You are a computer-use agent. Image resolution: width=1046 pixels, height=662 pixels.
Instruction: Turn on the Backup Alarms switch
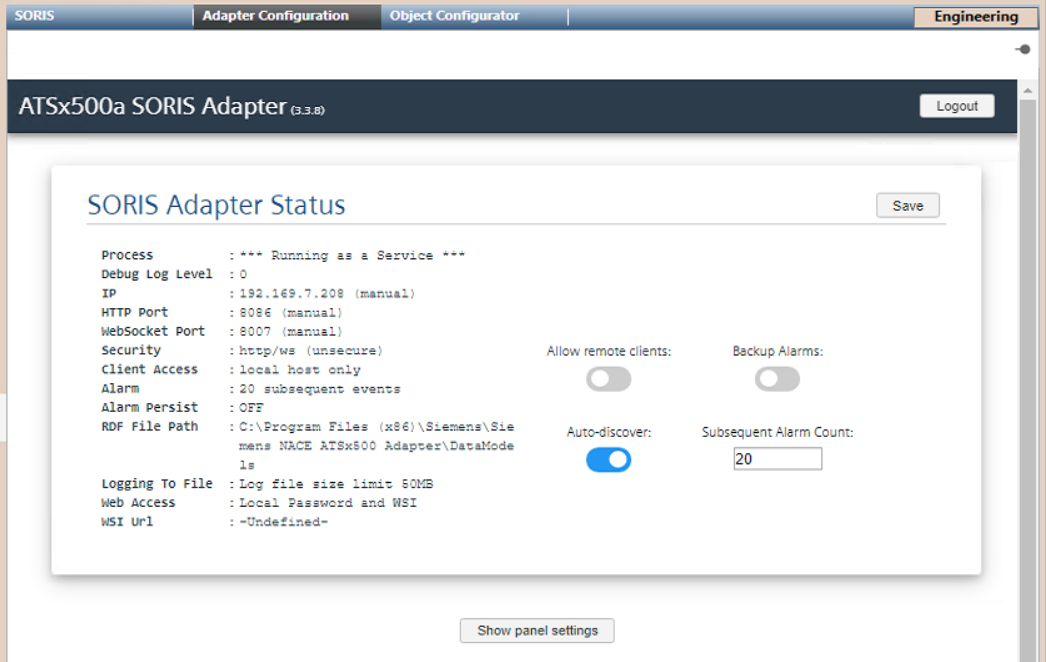tap(777, 379)
